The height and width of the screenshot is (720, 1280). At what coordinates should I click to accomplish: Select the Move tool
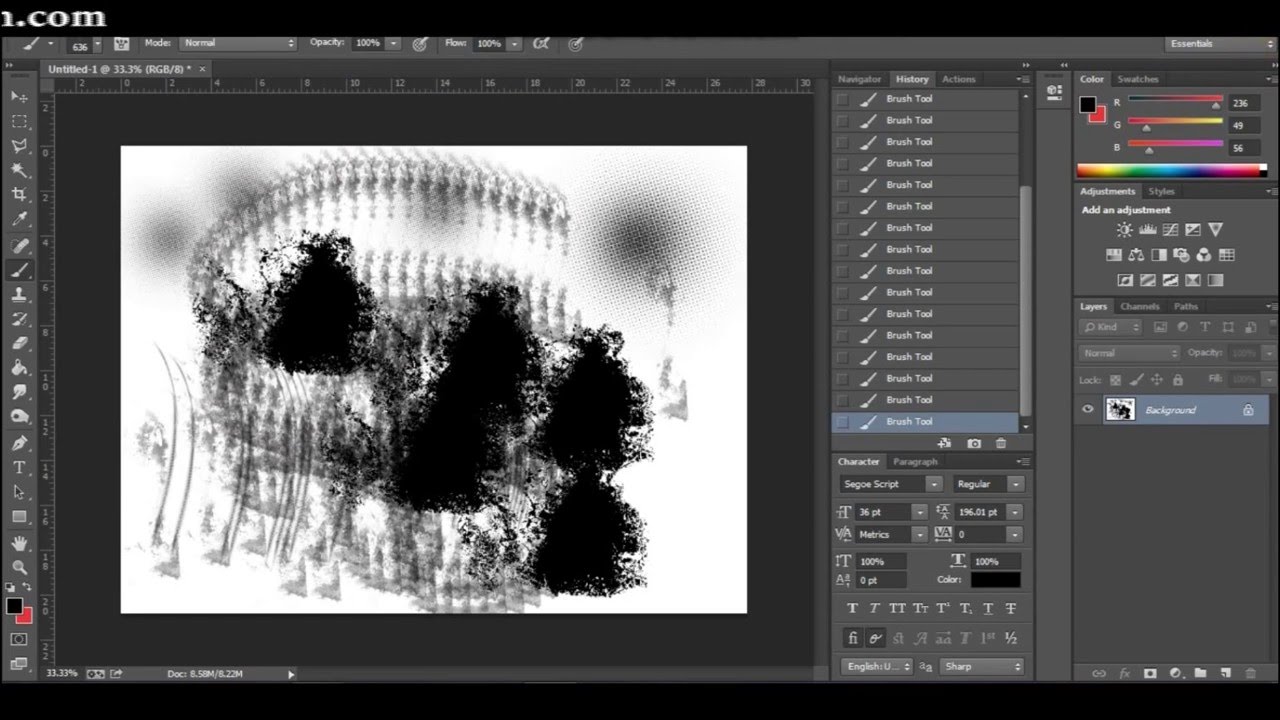[19, 96]
